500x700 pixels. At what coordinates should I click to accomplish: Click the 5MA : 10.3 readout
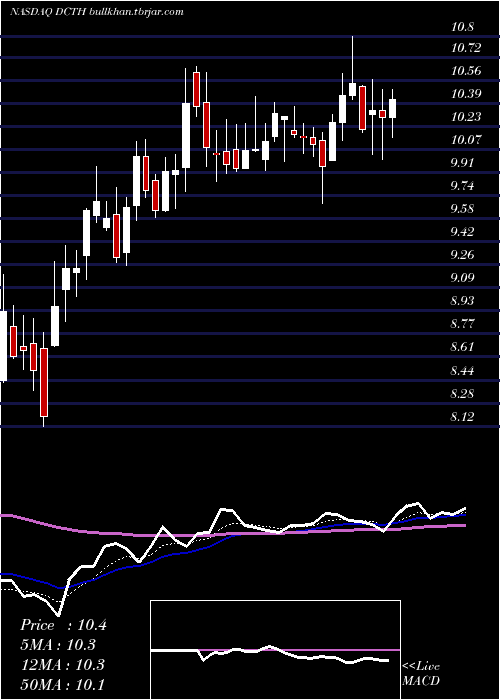tap(58, 645)
